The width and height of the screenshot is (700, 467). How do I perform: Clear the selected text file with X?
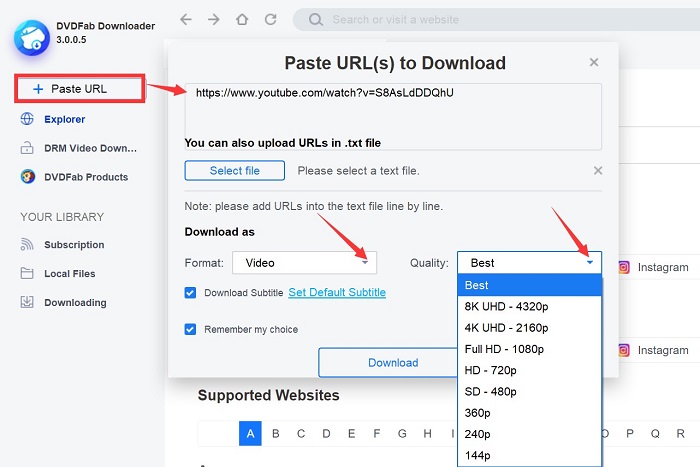tap(598, 171)
